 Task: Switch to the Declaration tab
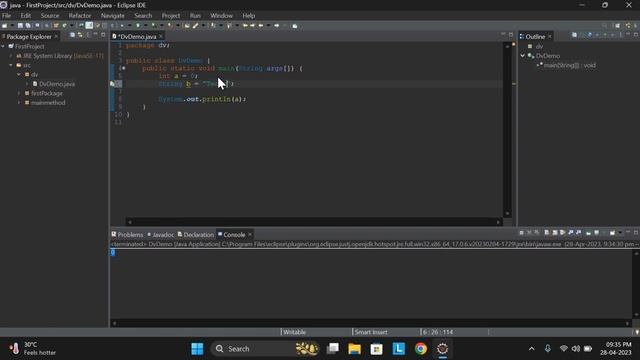(x=196, y=235)
